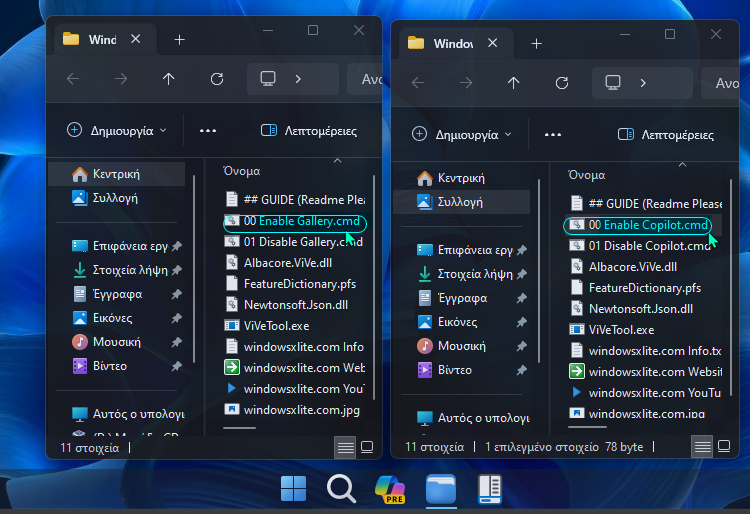Image resolution: width=750 pixels, height=514 pixels.
Task: Launch Copilot Preview from taskbar
Action: click(x=390, y=489)
